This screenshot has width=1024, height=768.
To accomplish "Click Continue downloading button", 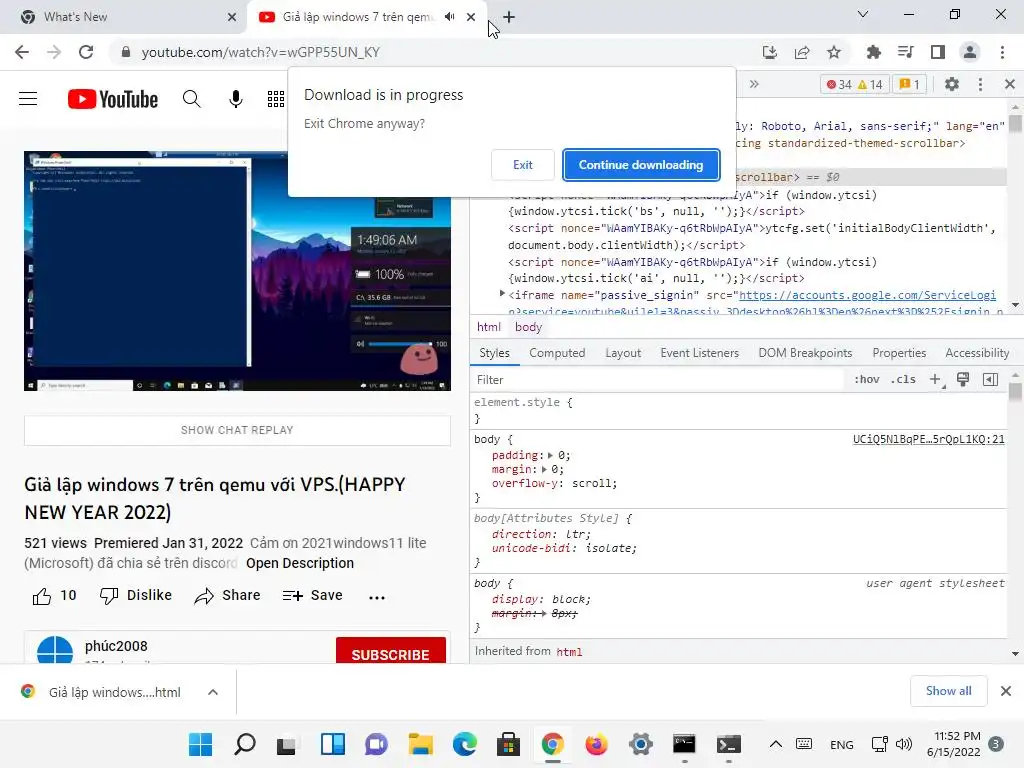I will click(x=641, y=165).
